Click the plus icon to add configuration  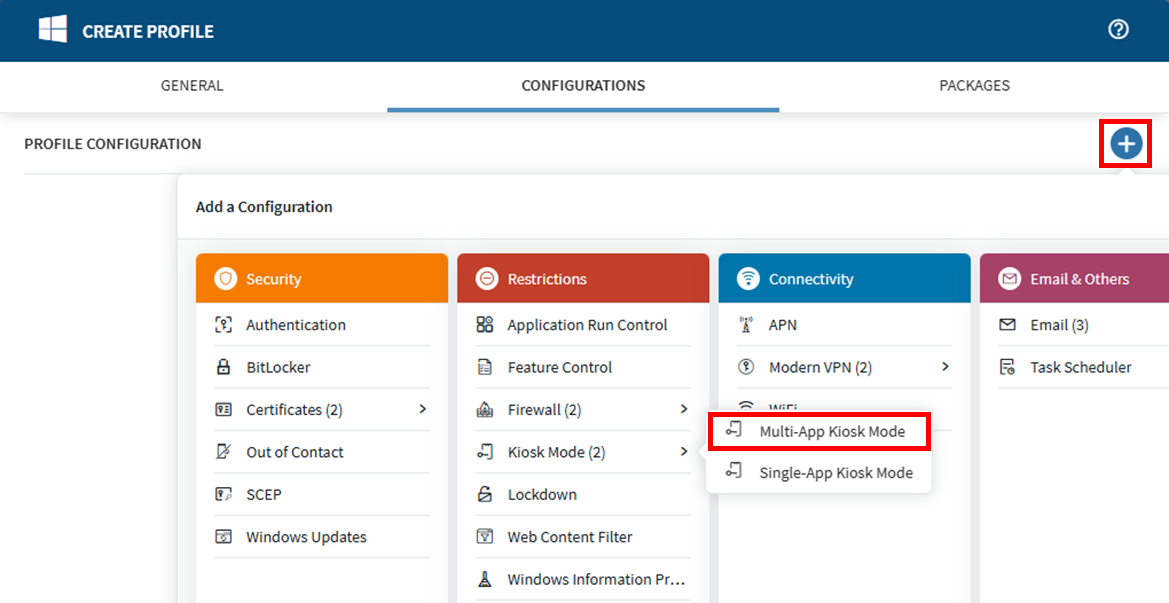pos(1126,144)
